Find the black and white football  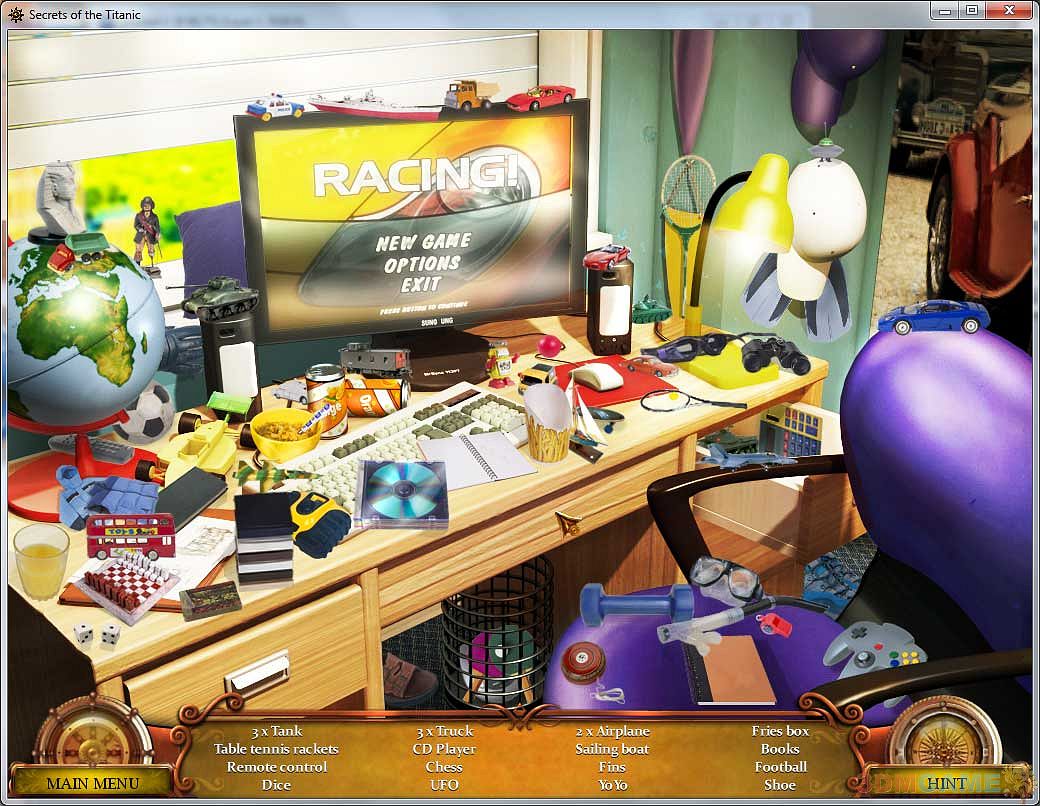pos(146,411)
